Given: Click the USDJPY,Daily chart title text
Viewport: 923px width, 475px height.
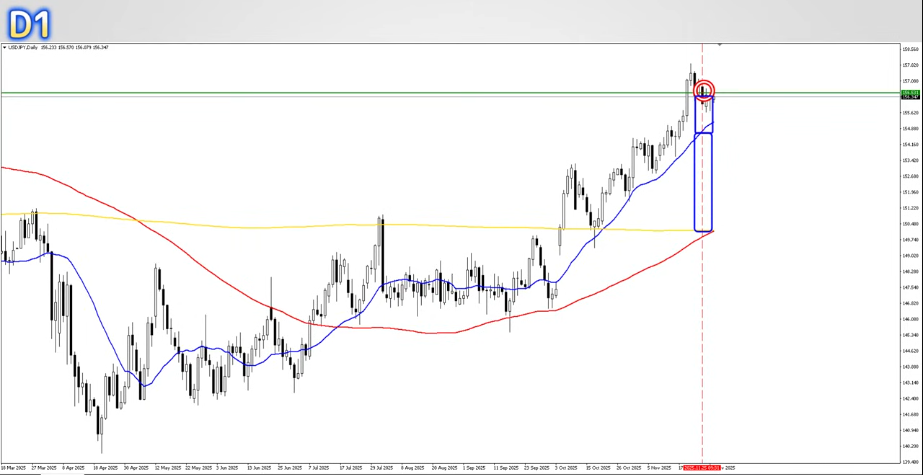Looking at the screenshot, I should click(27, 47).
